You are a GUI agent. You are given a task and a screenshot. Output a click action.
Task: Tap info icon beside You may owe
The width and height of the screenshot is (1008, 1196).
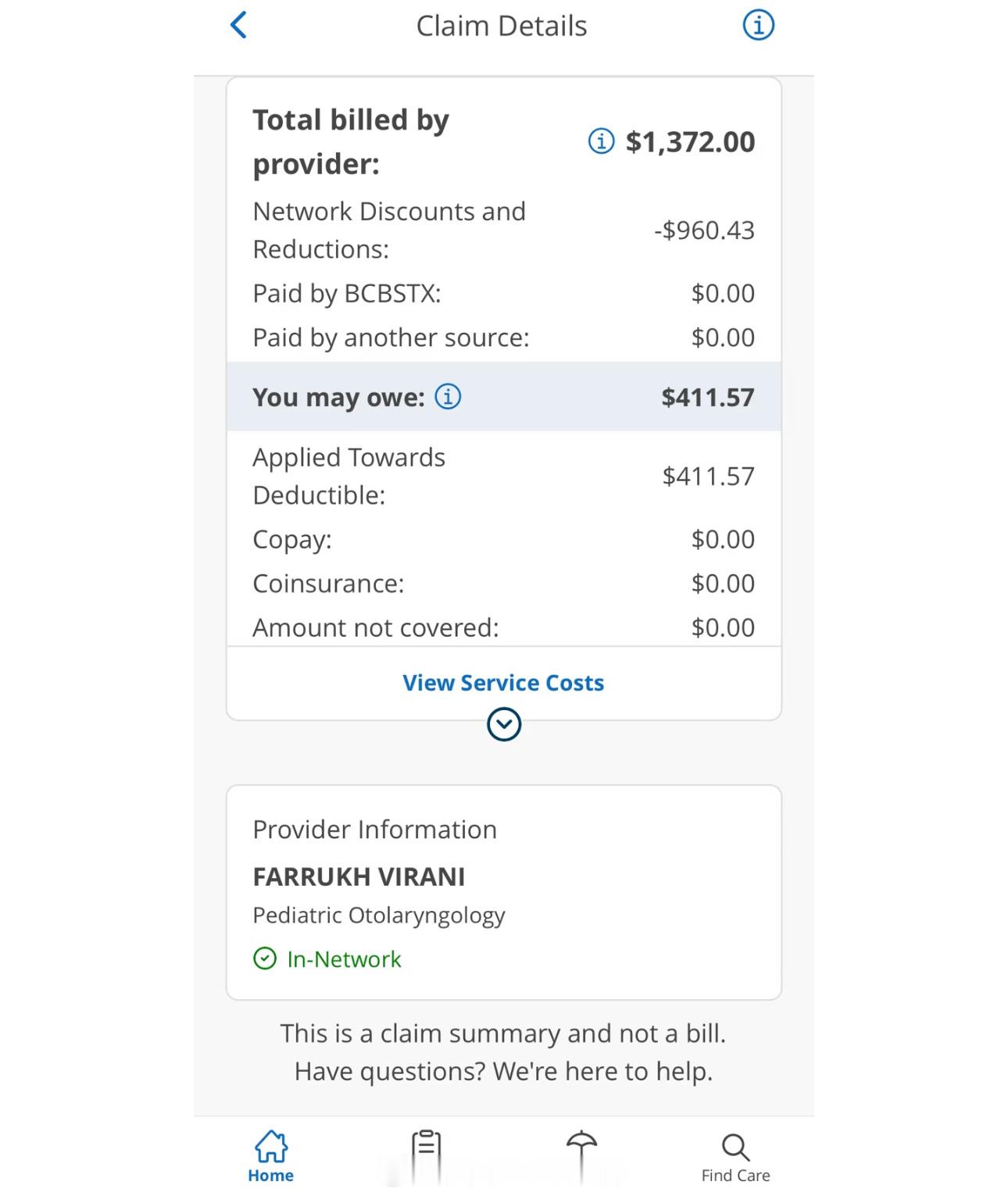[448, 397]
